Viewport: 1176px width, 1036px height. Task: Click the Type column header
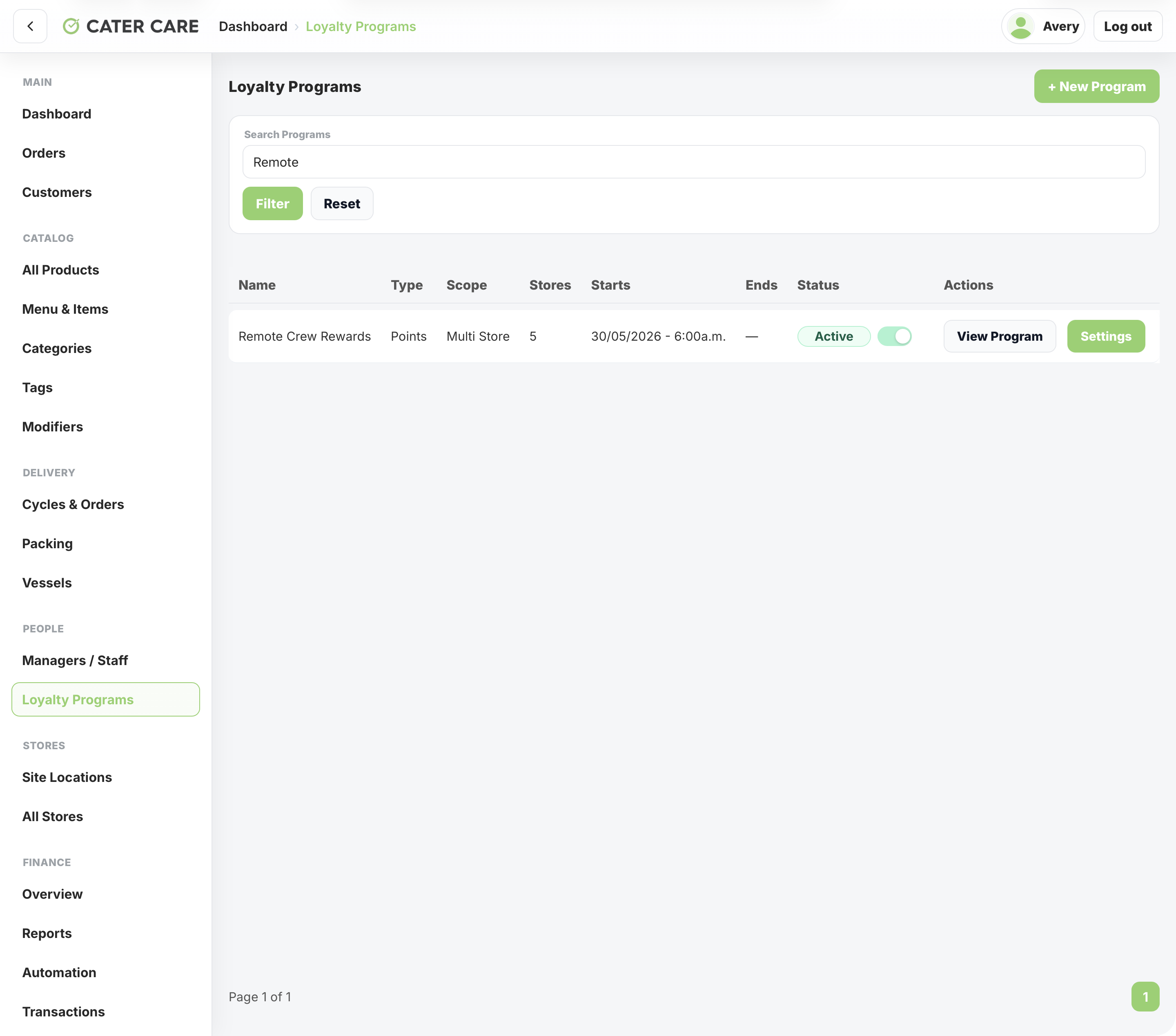point(407,285)
